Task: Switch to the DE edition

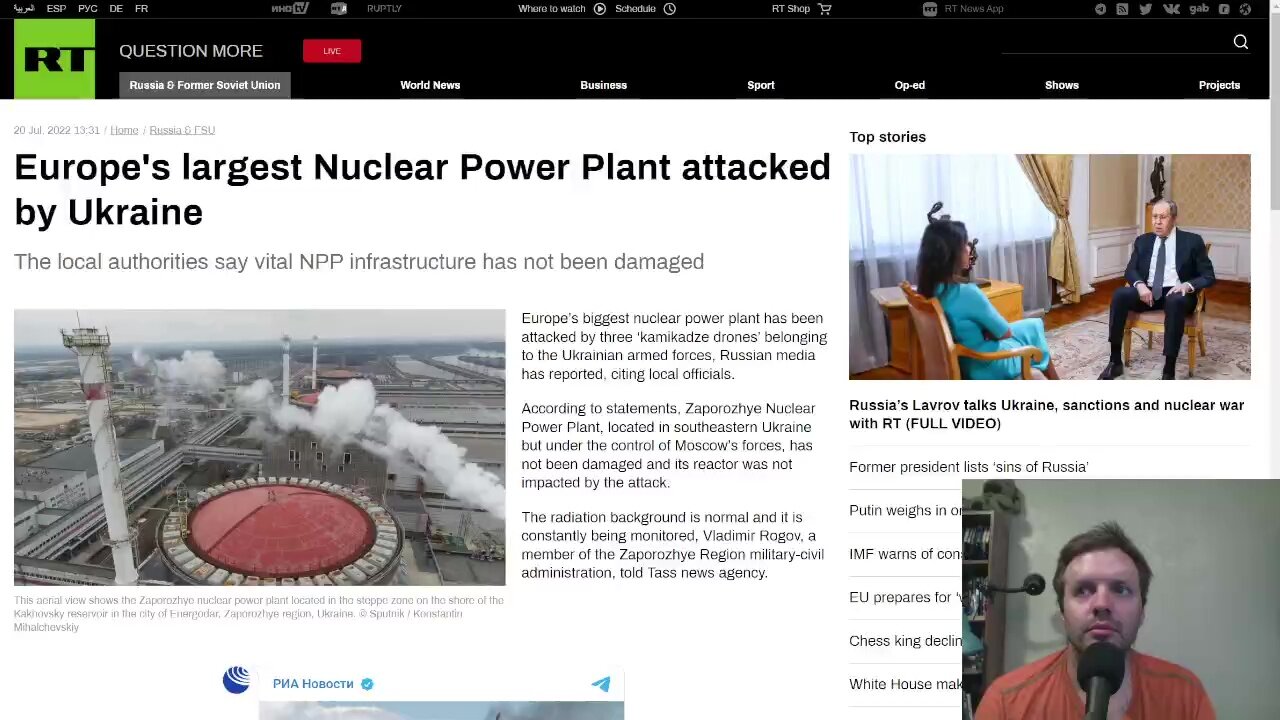Action: tap(116, 9)
